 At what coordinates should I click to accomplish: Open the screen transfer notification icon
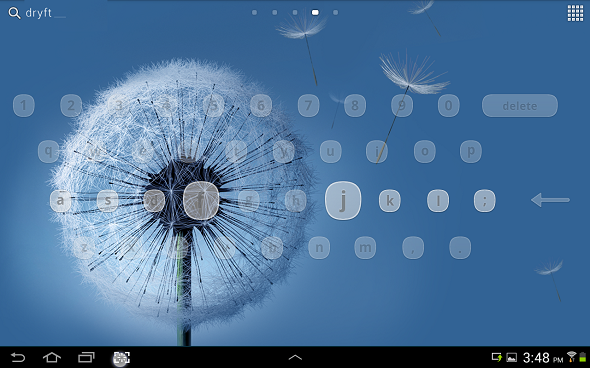point(497,357)
